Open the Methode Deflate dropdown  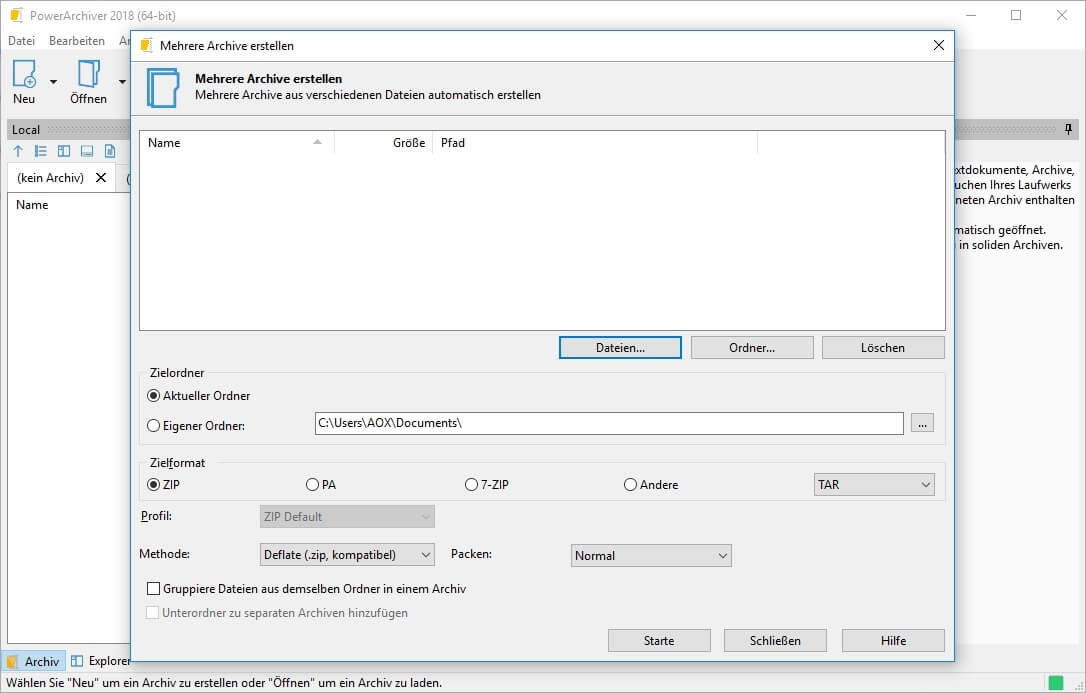(x=346, y=555)
